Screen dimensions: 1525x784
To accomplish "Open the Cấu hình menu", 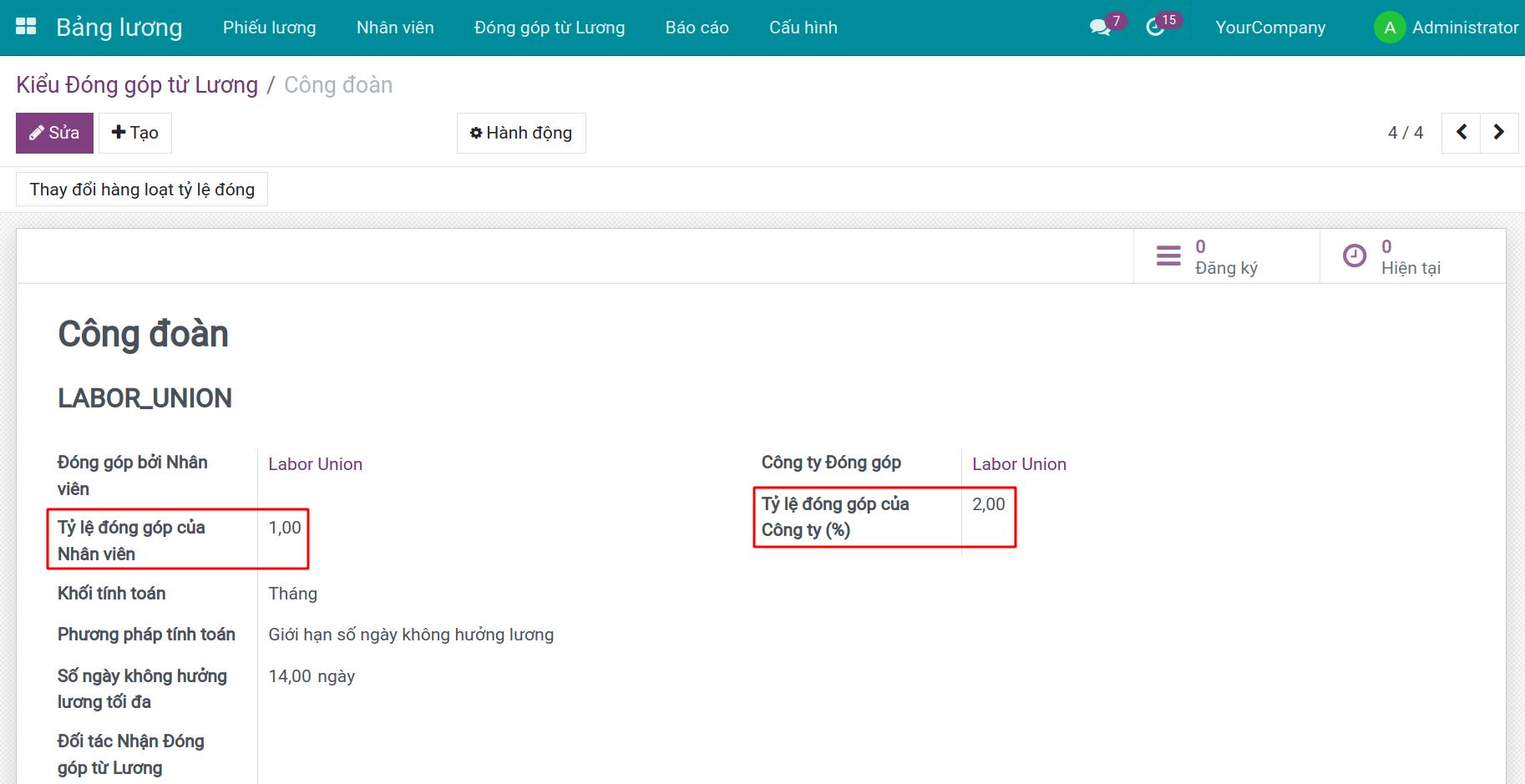I will [x=803, y=28].
